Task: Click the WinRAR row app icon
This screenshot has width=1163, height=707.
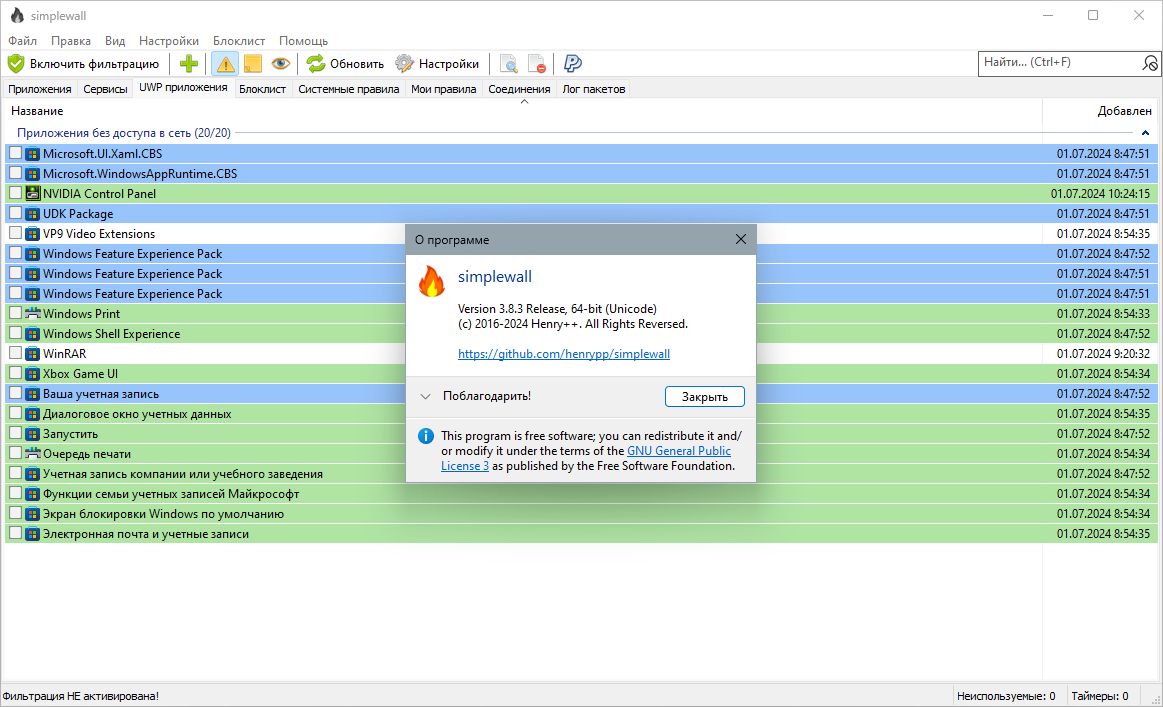Action: click(32, 354)
